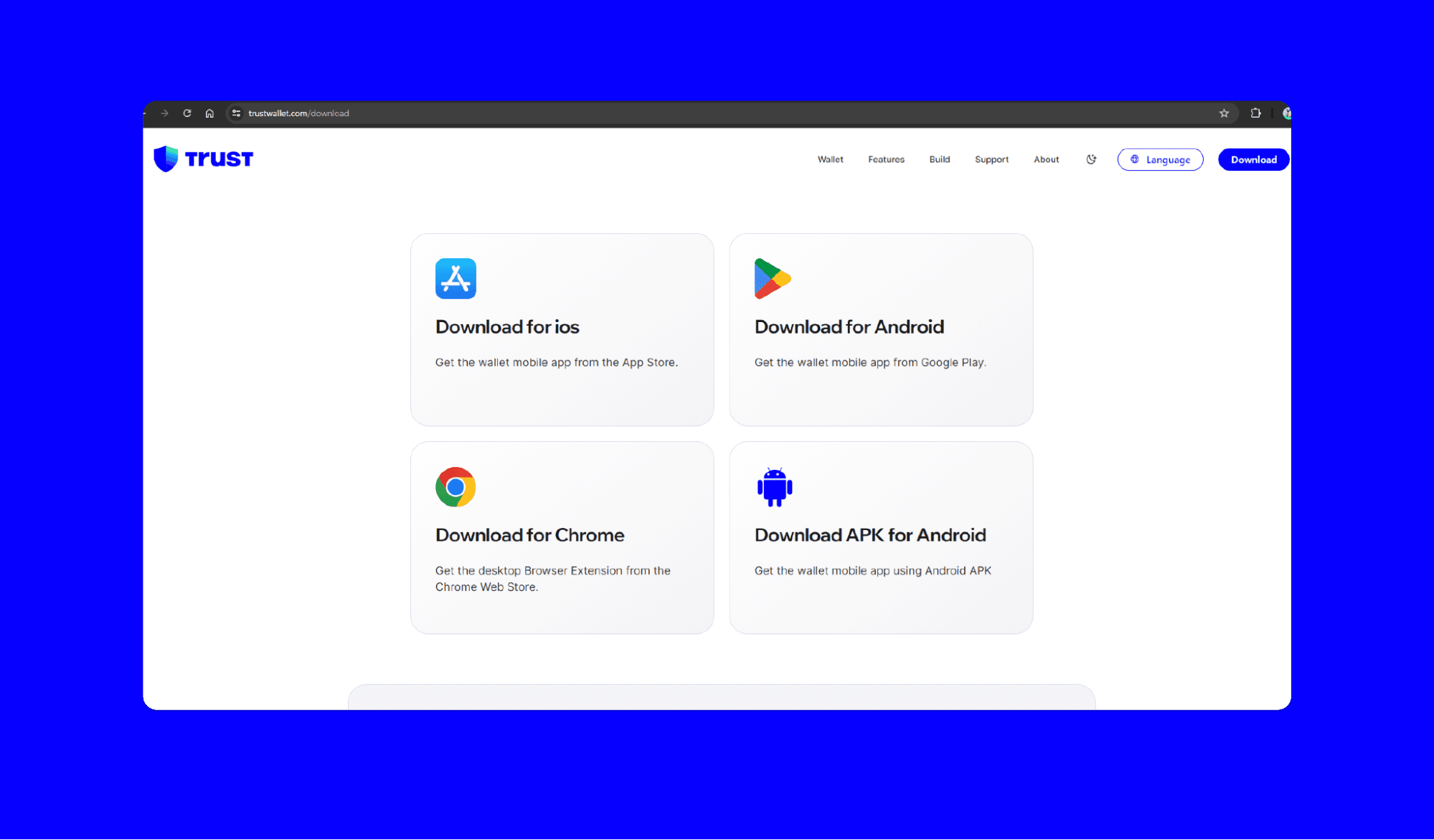This screenshot has width=1434, height=840.
Task: Select the Features menu item
Action: pyautogui.click(x=885, y=159)
